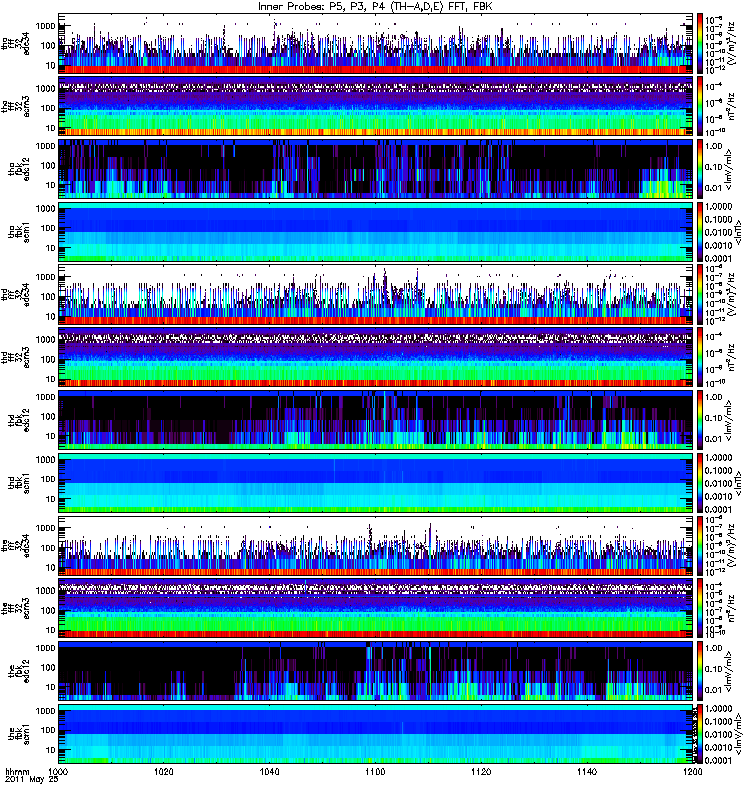Click the color bar of tha fff scm3 panel

(700, 106)
